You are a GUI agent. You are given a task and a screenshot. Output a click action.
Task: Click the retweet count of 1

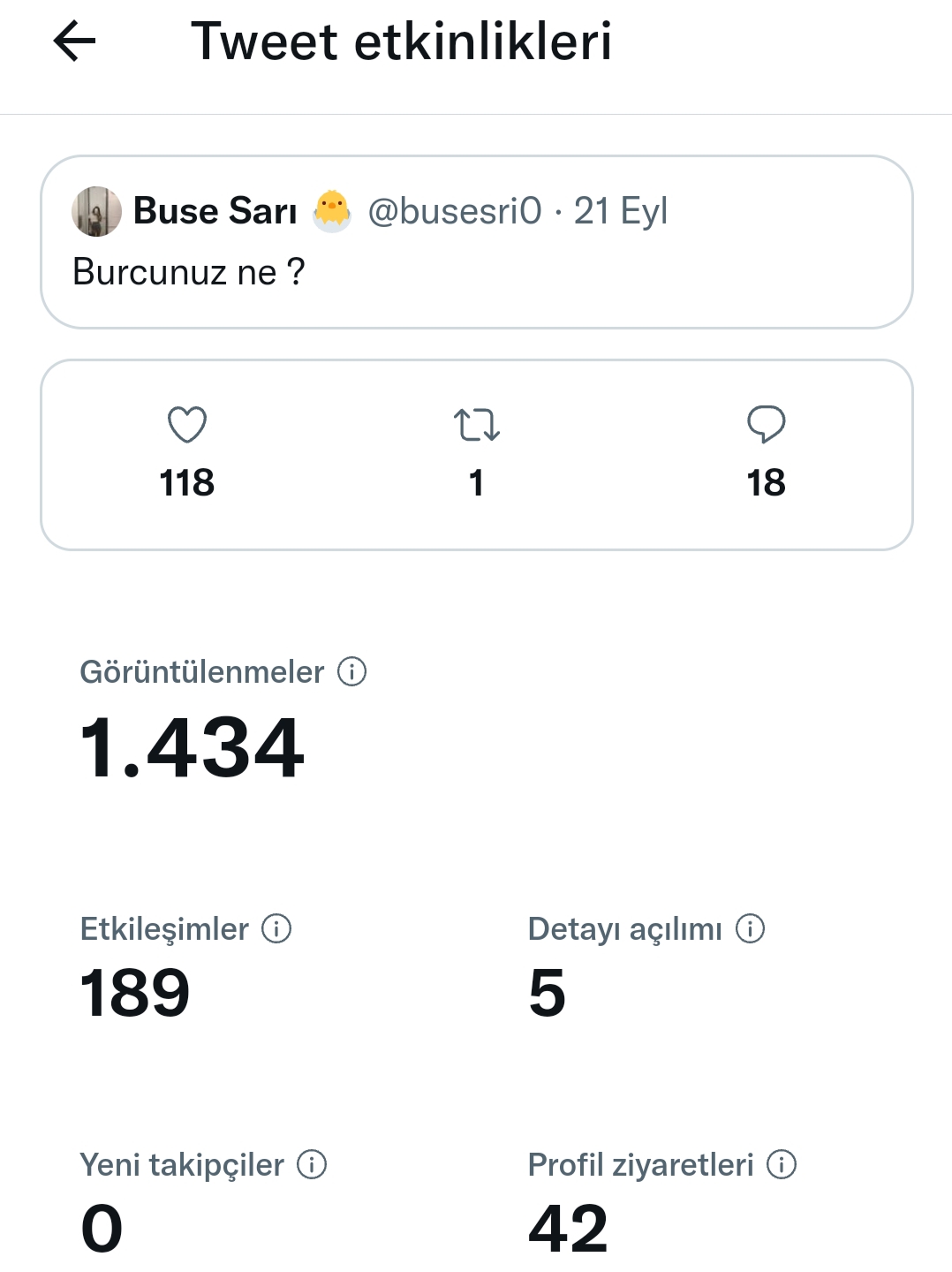click(477, 483)
